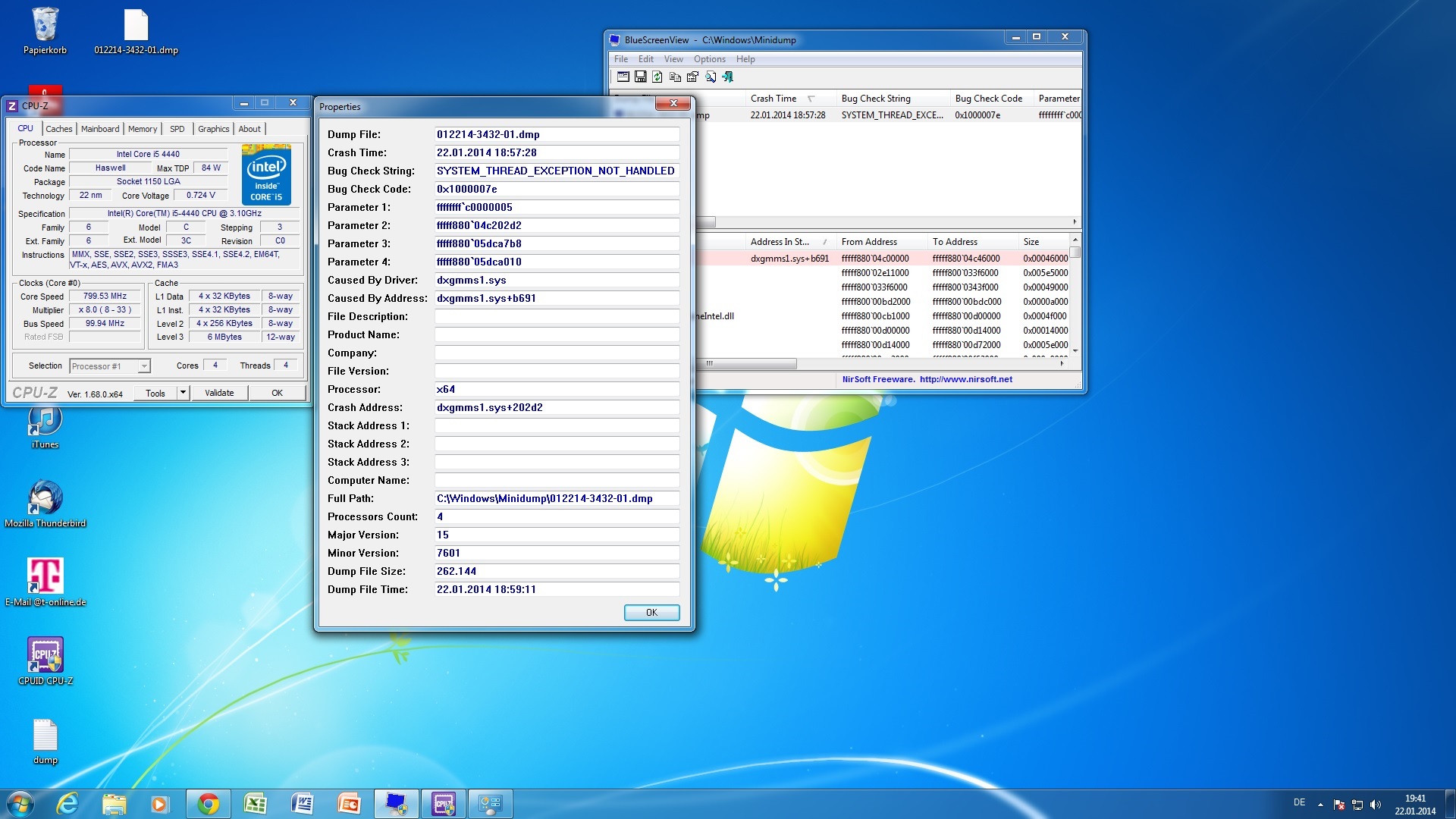Open the Options menu in BlueScreenView

709,59
